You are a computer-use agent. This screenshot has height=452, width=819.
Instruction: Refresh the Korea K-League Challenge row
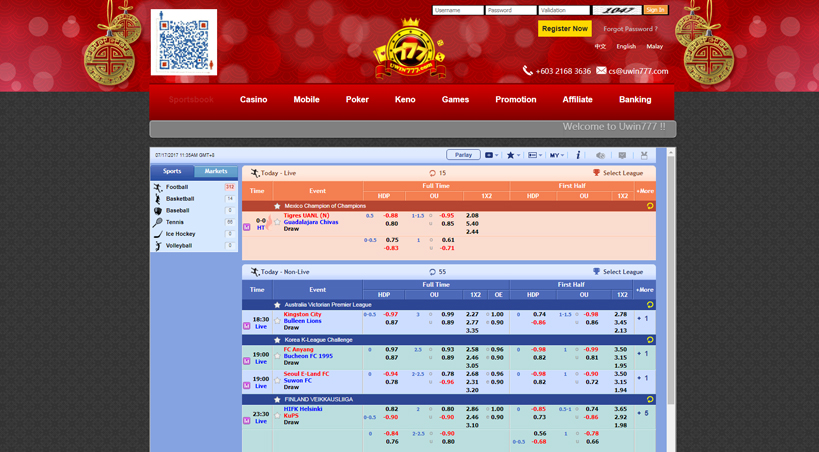click(650, 340)
